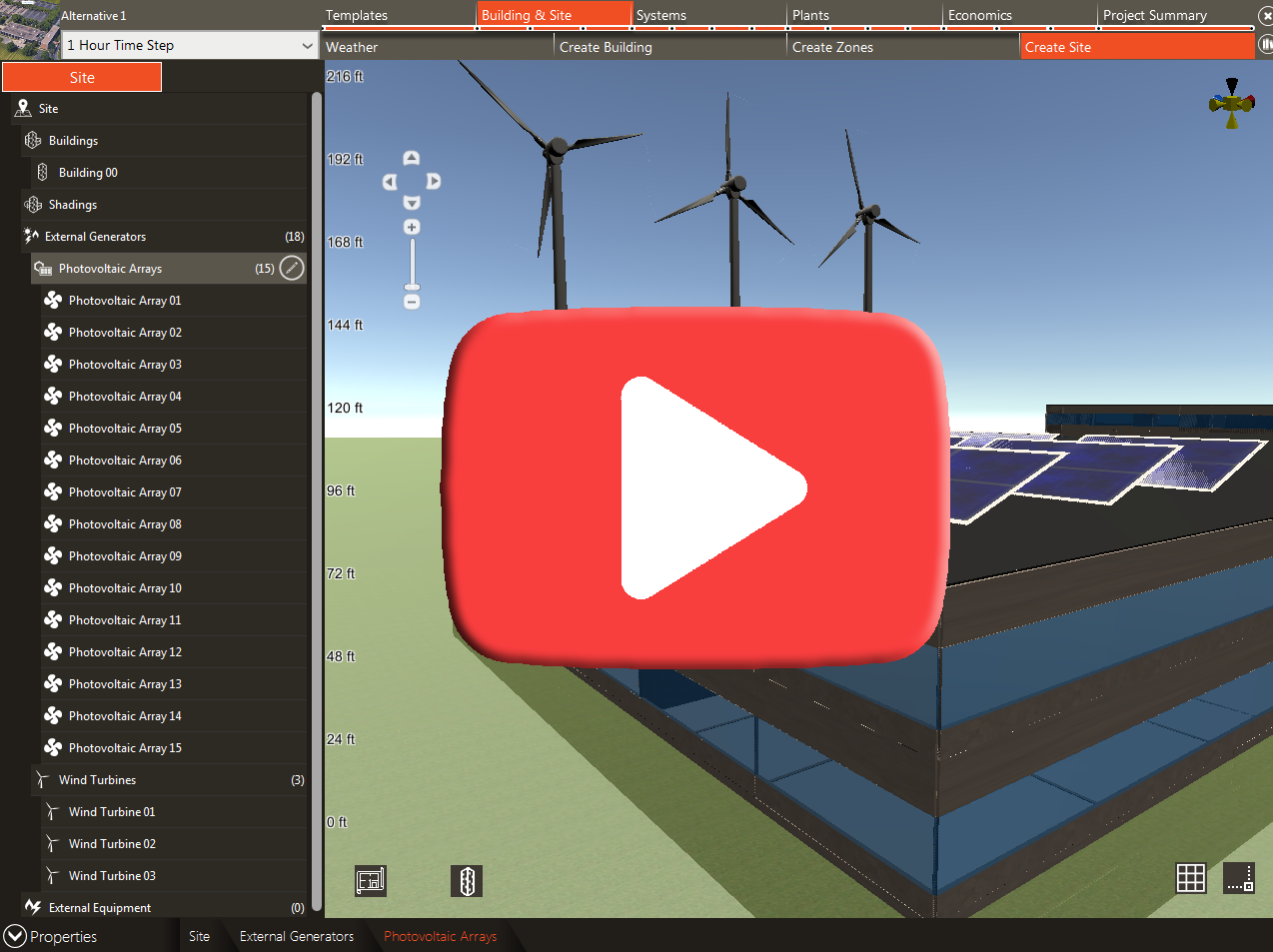
Task: Open the edit pencil on Photovoltaic Arrays
Action: coord(291,268)
